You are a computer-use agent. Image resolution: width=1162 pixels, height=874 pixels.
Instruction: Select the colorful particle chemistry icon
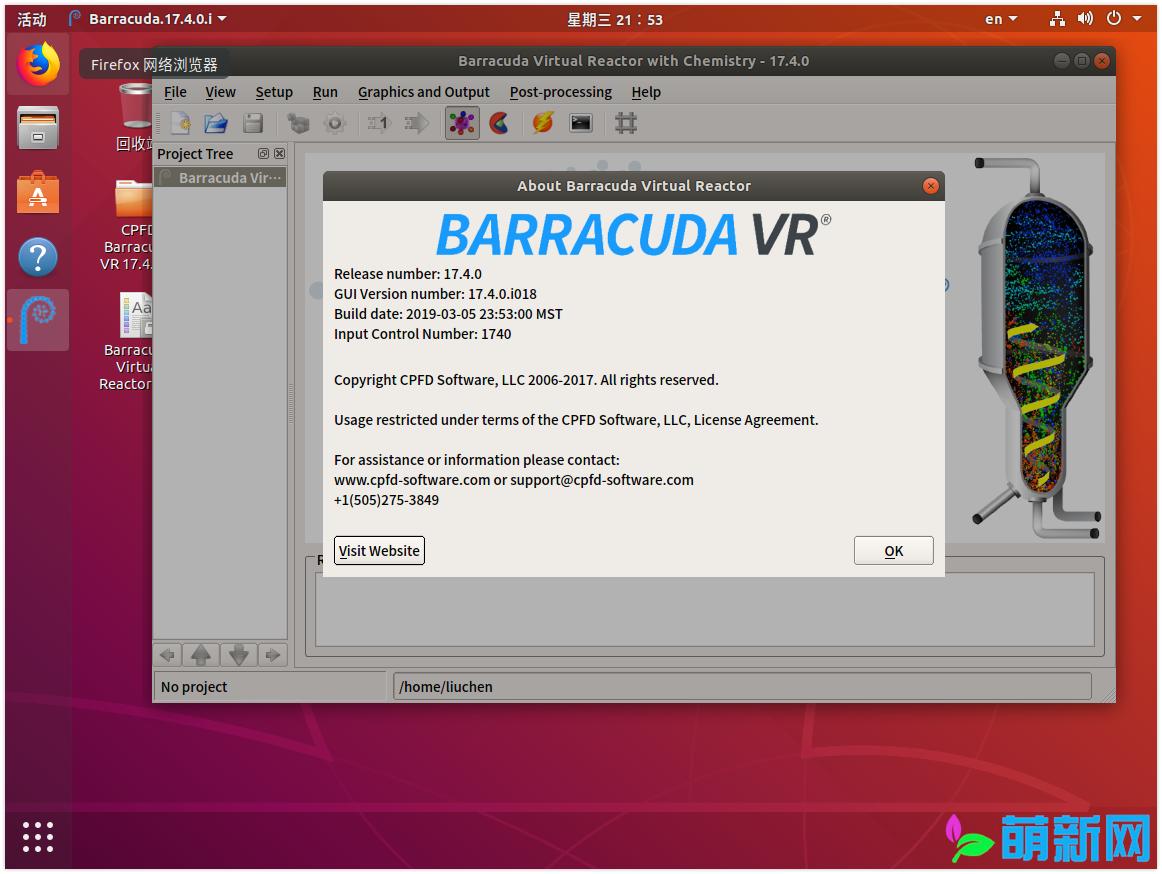coord(461,122)
